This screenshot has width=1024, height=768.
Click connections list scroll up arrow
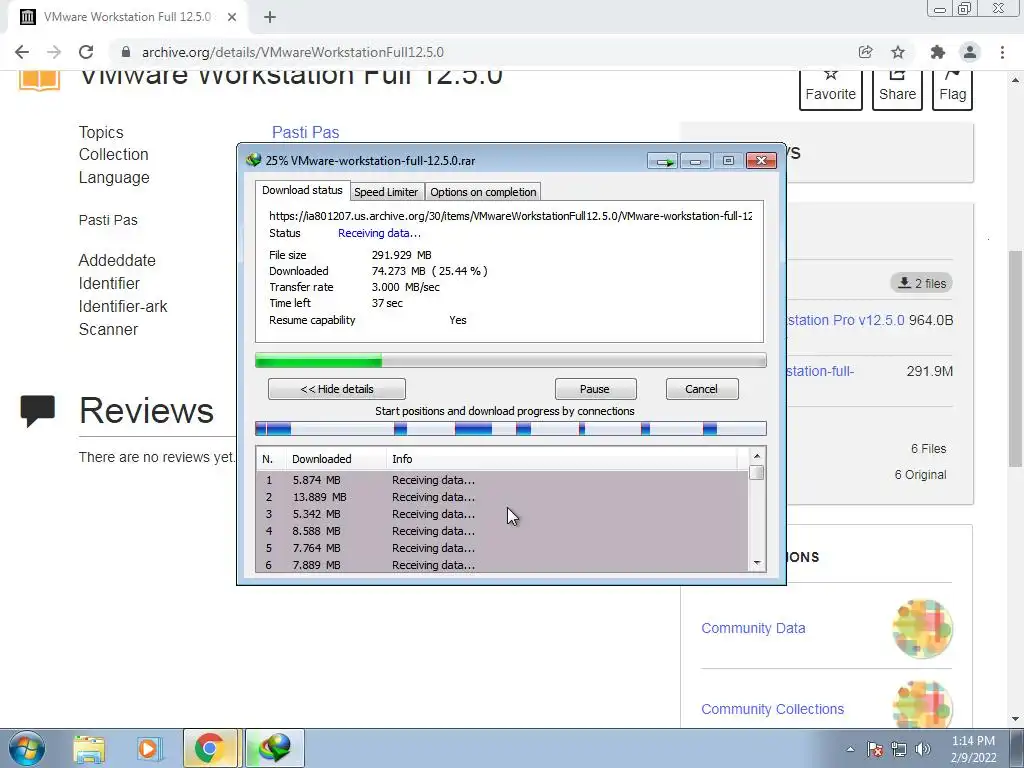(757, 456)
